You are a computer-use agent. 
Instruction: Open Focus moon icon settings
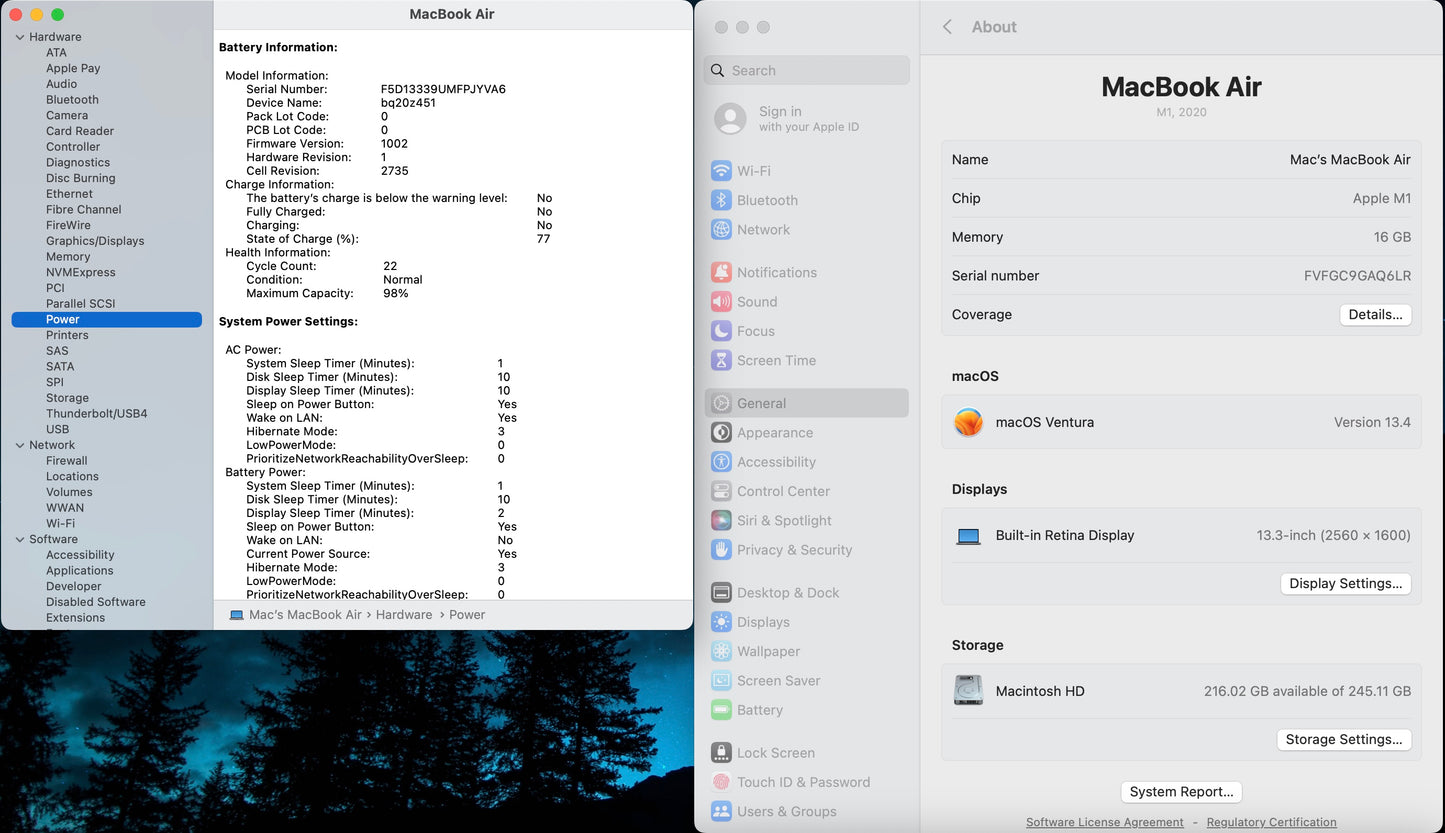click(721, 331)
